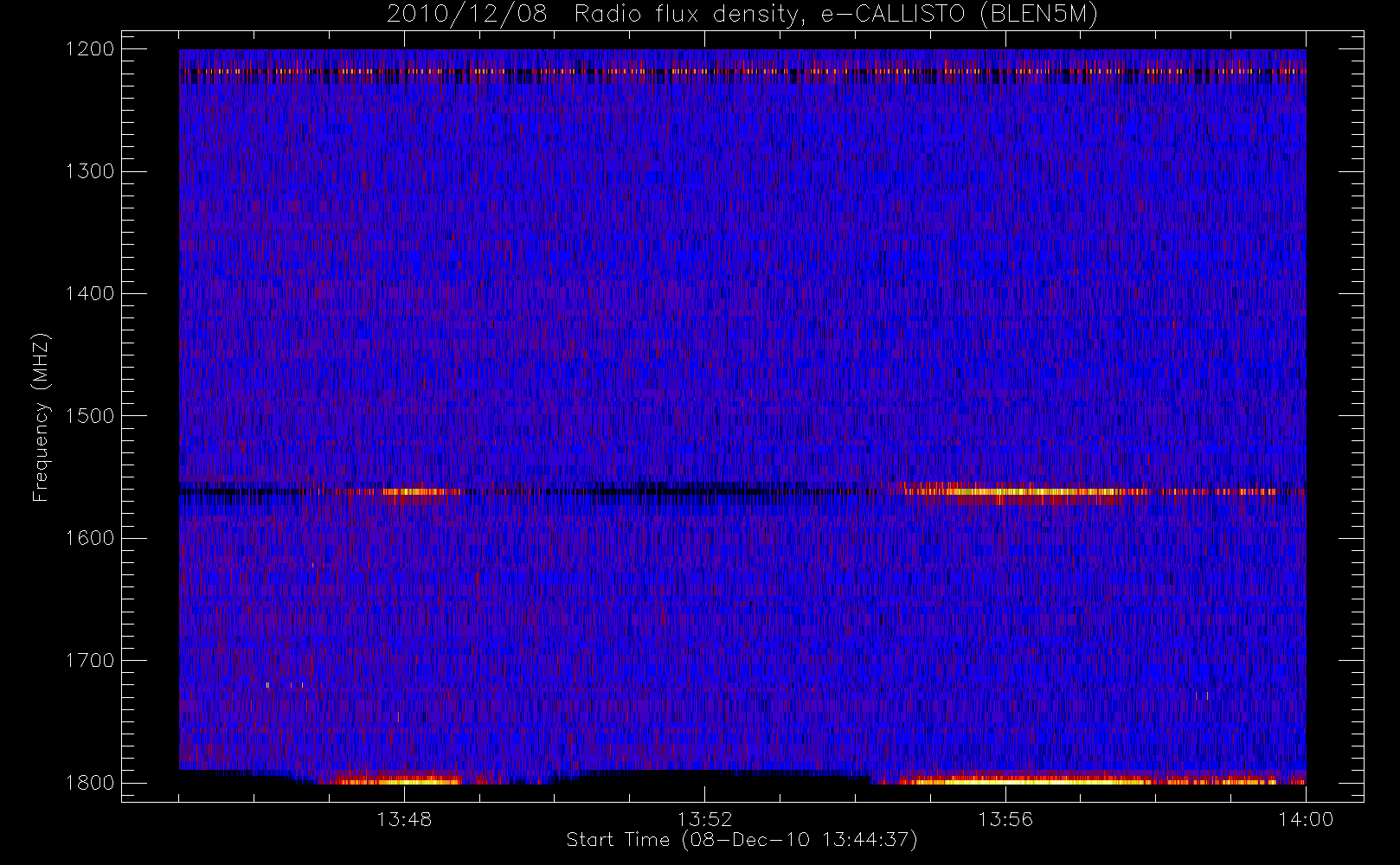Click the 13:48 time tick label
Viewport: 1400px width, 865px height.
coord(404,819)
